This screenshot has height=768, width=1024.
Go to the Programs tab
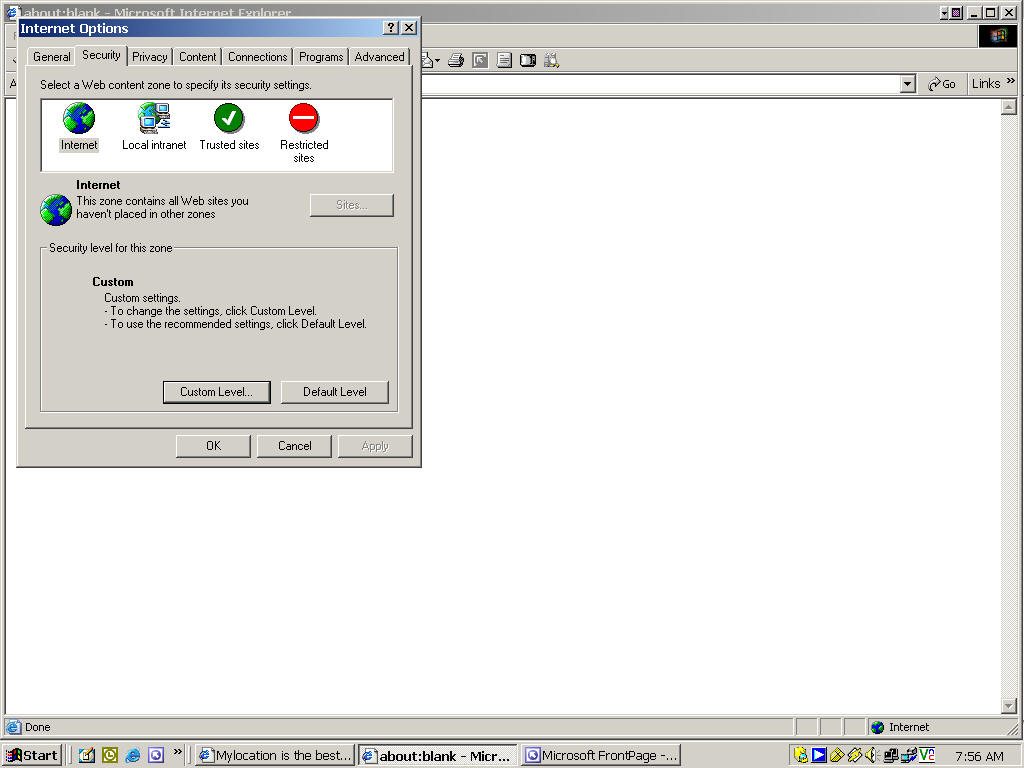click(x=321, y=57)
